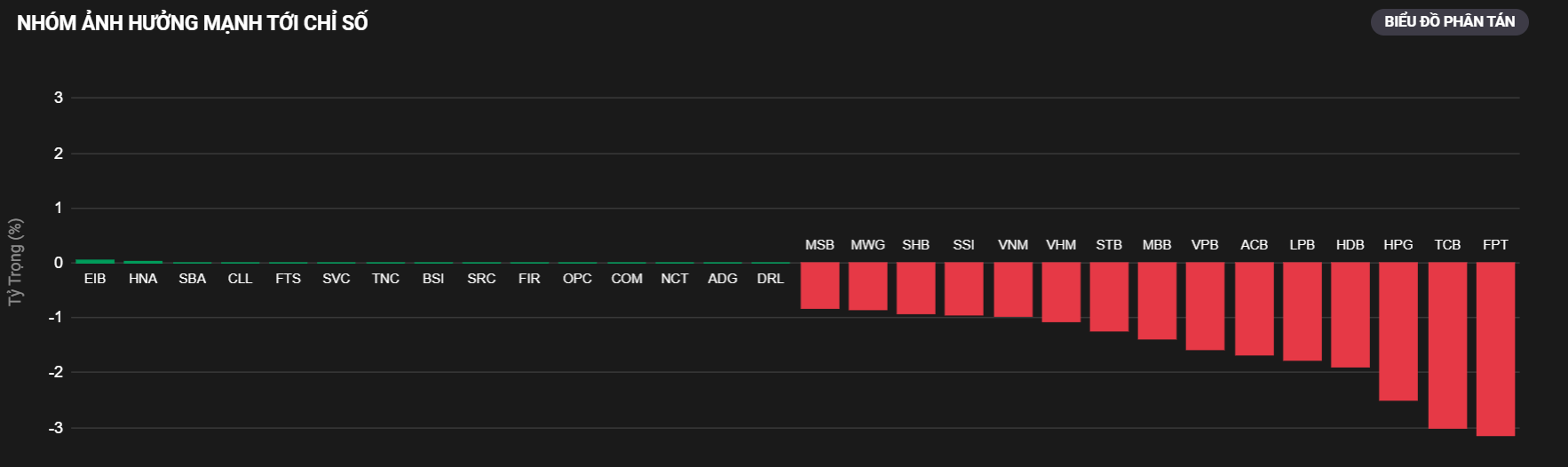1568x467 pixels.
Task: Pick the MSB bar
Action: 820,286
